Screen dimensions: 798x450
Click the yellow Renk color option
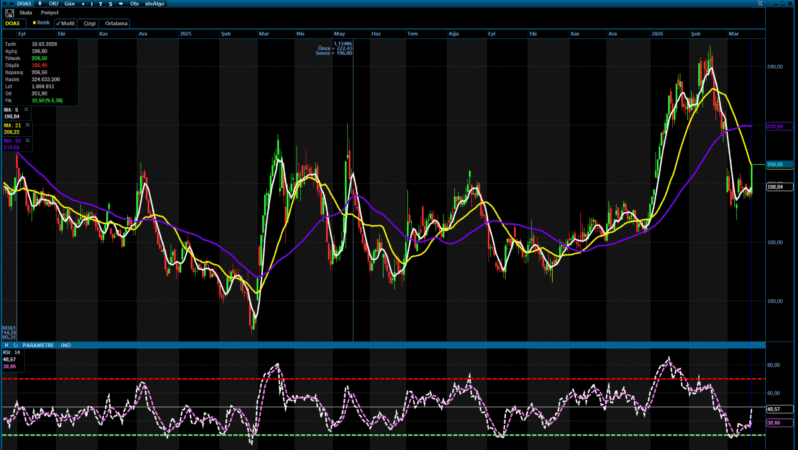pyautogui.click(x=41, y=21)
